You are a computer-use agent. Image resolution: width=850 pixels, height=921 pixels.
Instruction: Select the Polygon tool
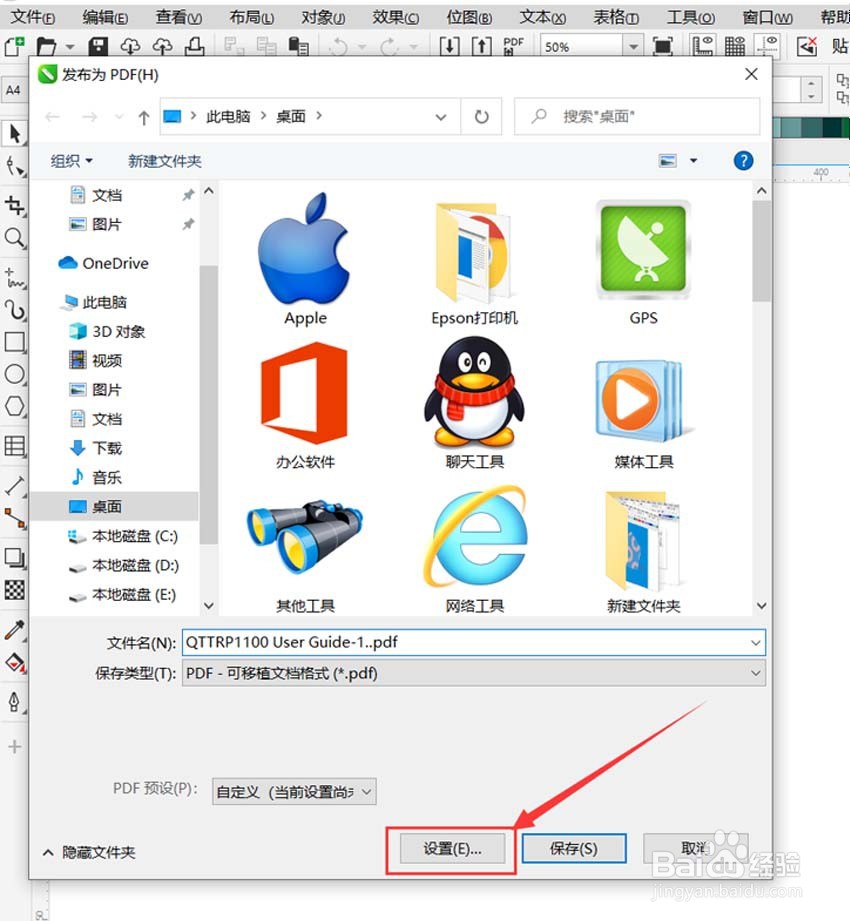point(15,406)
